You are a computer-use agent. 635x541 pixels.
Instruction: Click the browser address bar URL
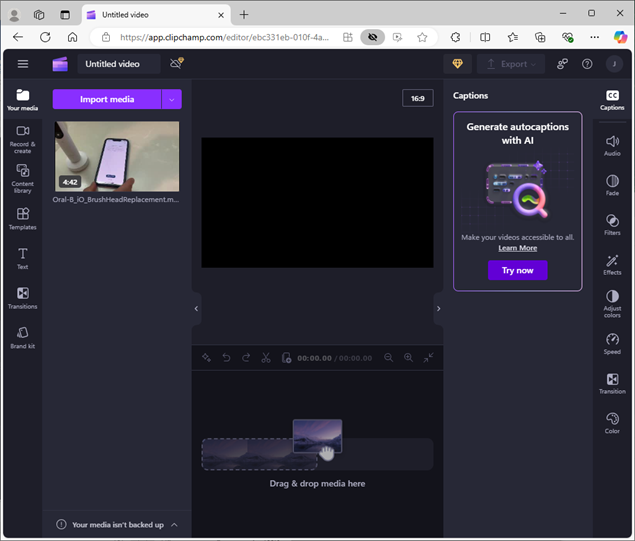(224, 37)
